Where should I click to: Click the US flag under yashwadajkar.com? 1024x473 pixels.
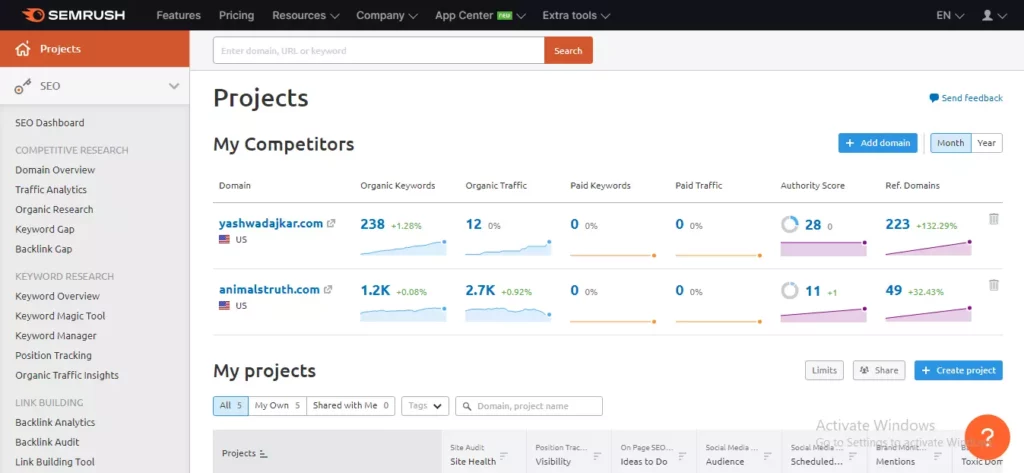(x=225, y=240)
